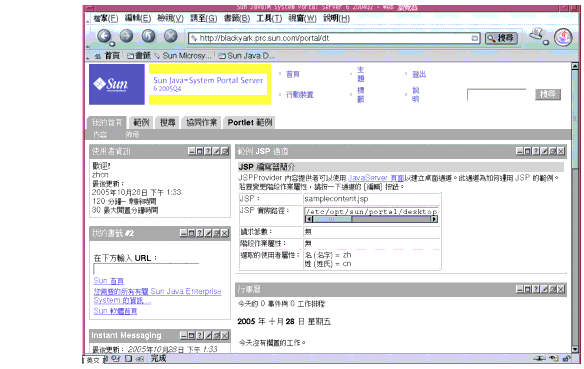The width and height of the screenshot is (584, 369).
Task: Click the URL input field in 我的書籤 #2
Action: point(146,269)
